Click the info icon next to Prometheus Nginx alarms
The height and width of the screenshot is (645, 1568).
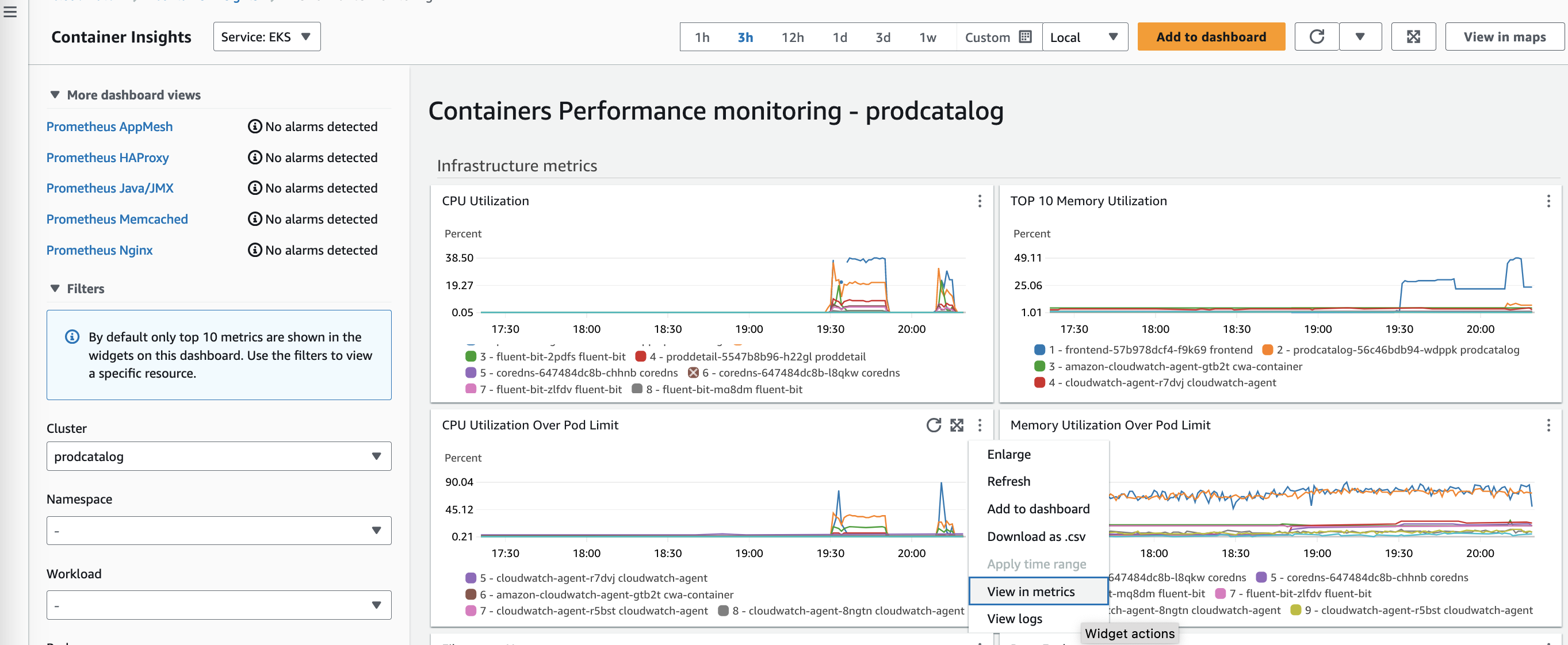pyautogui.click(x=254, y=249)
